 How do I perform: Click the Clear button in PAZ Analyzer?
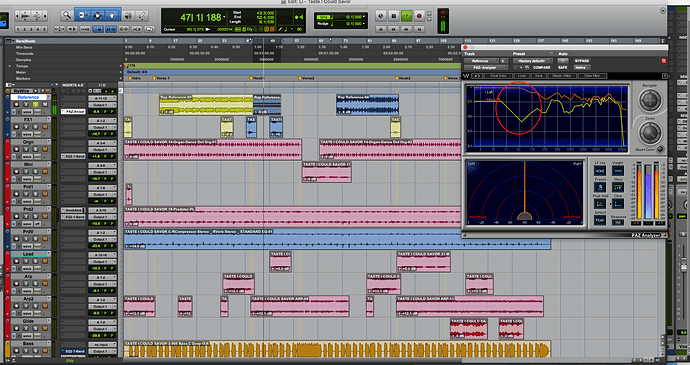(618, 203)
